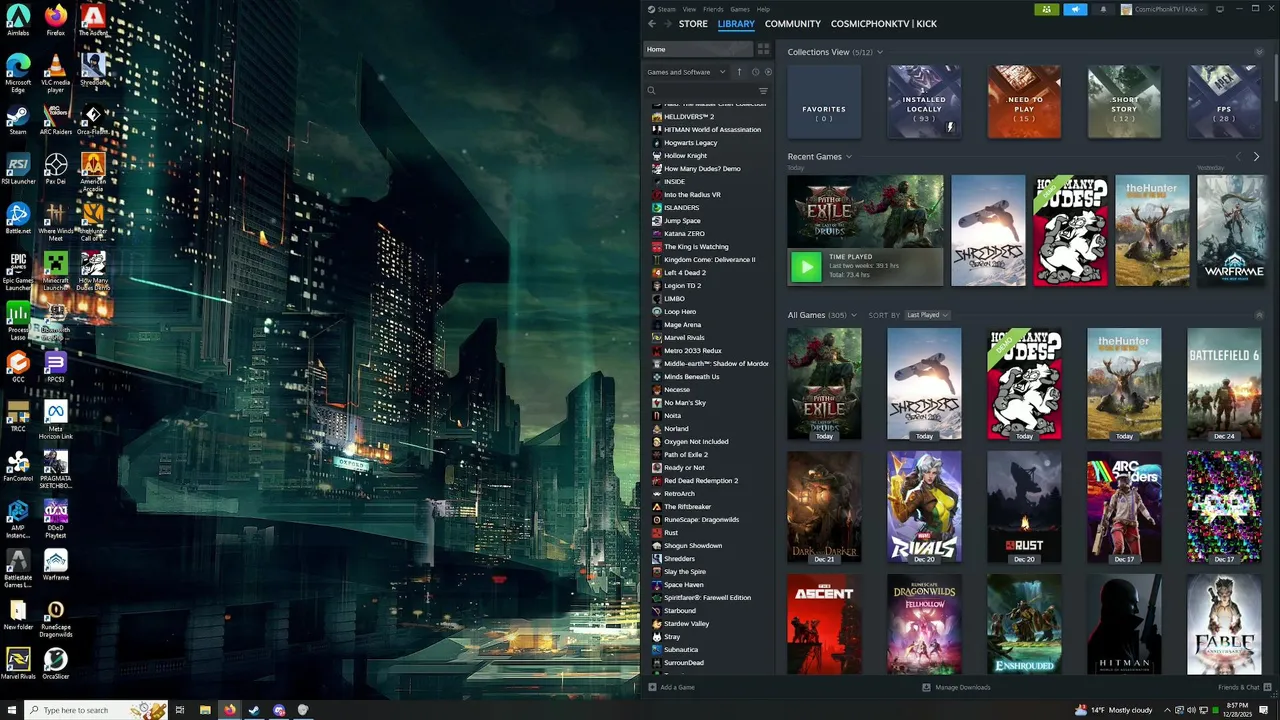This screenshot has width=1280, height=720.
Task: Select Meta Horizon Link desktop icon
Action: [x=56, y=421]
